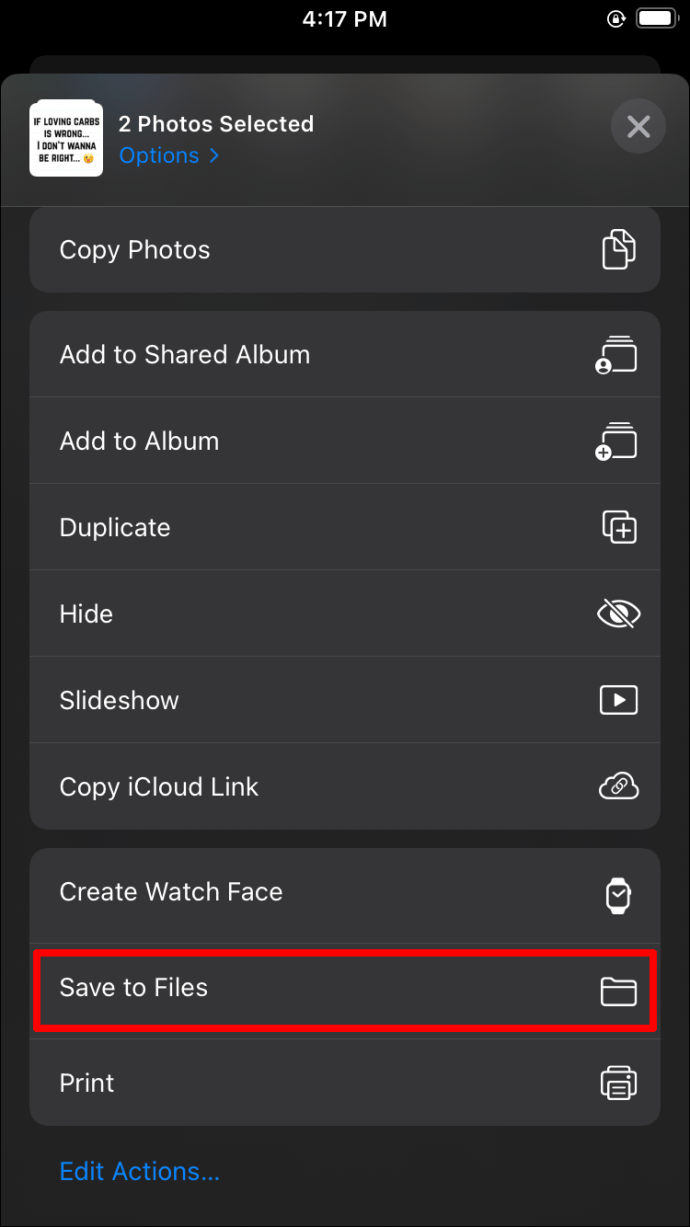Tap the printer icon
This screenshot has height=1227, width=690.
(x=618, y=1083)
